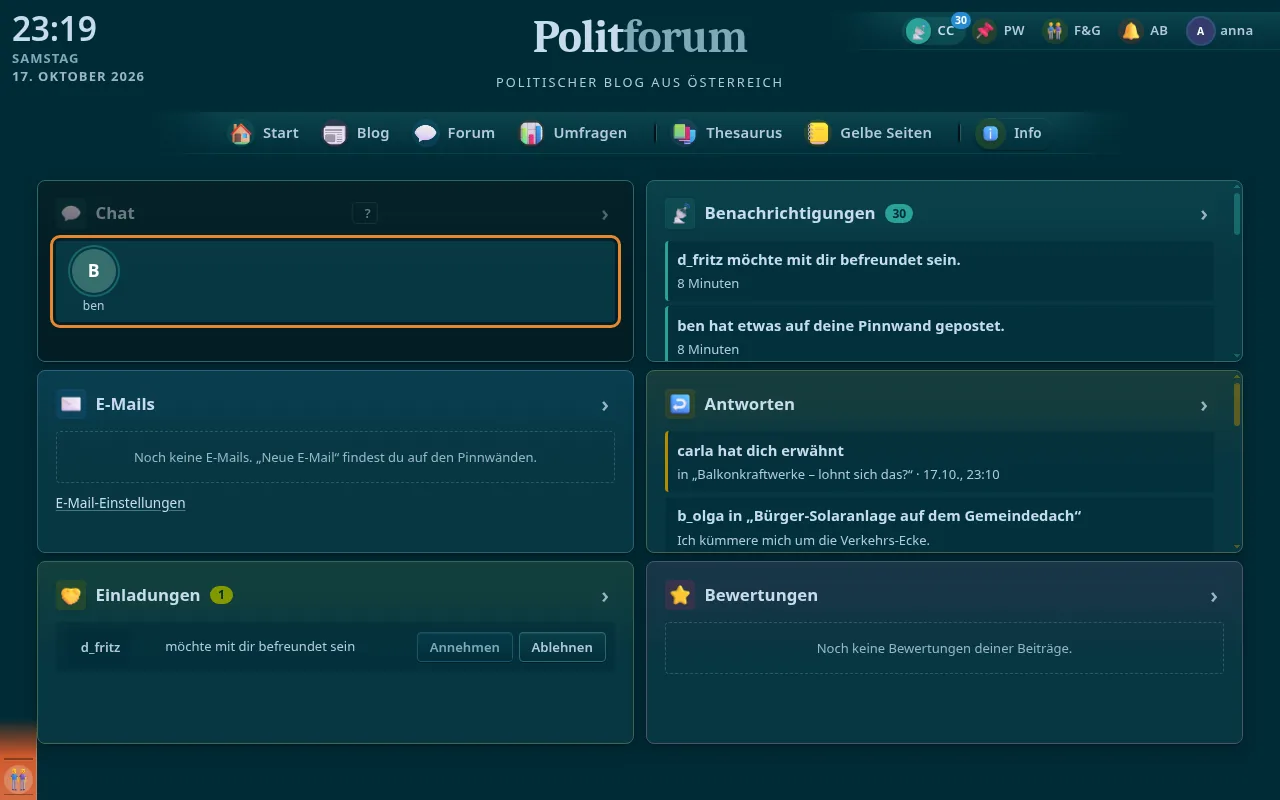Open the F&G friends icon in the top bar

[1072, 31]
